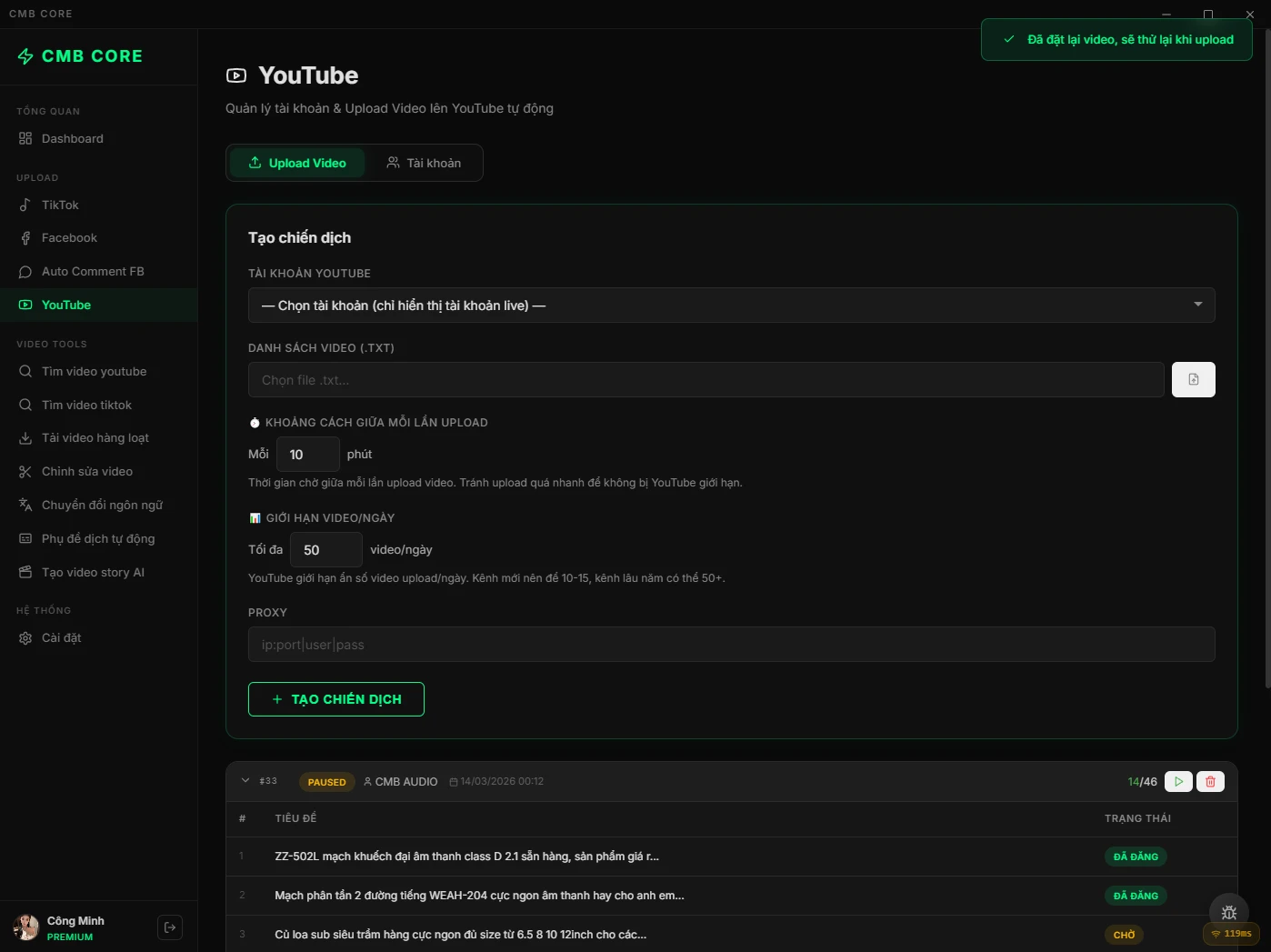The width and height of the screenshot is (1271, 952).
Task: Click the max videos per day field
Action: [325, 550]
